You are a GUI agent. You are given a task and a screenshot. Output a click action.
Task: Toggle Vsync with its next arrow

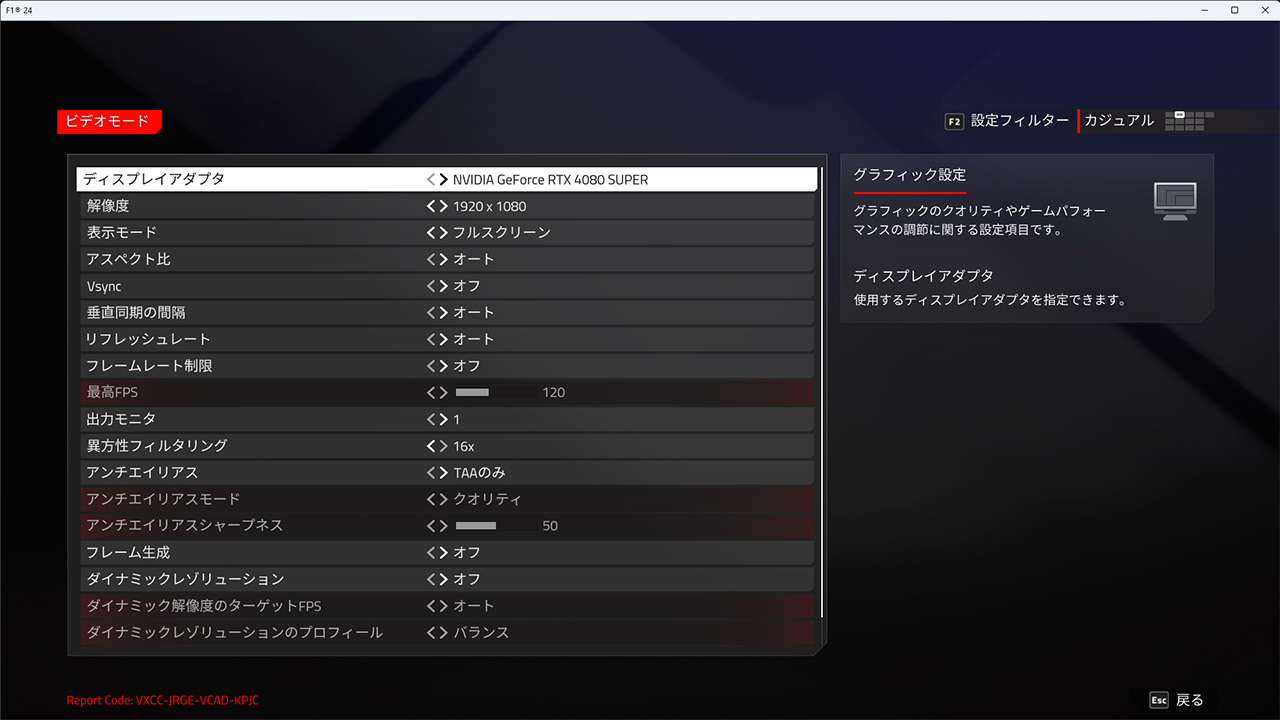(x=443, y=286)
